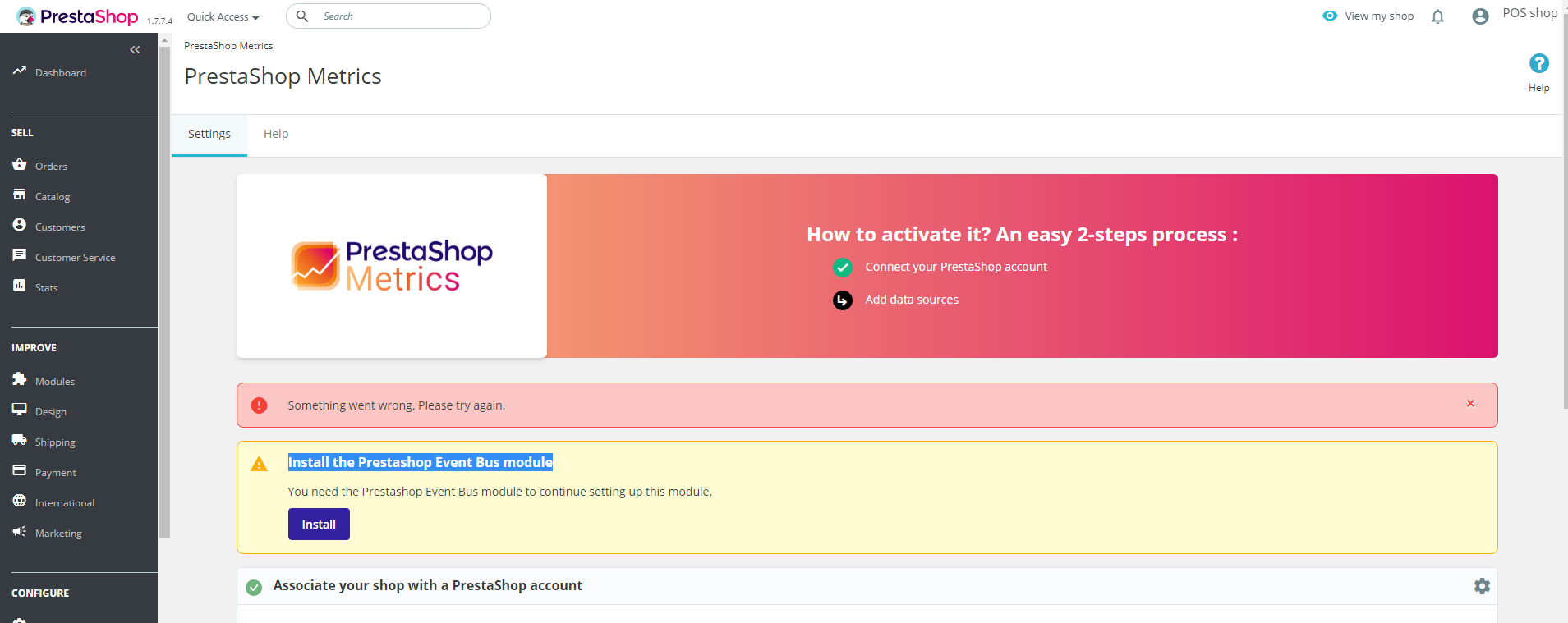Image resolution: width=1568 pixels, height=623 pixels.
Task: Click the Associate your shop heading text
Action: point(428,586)
